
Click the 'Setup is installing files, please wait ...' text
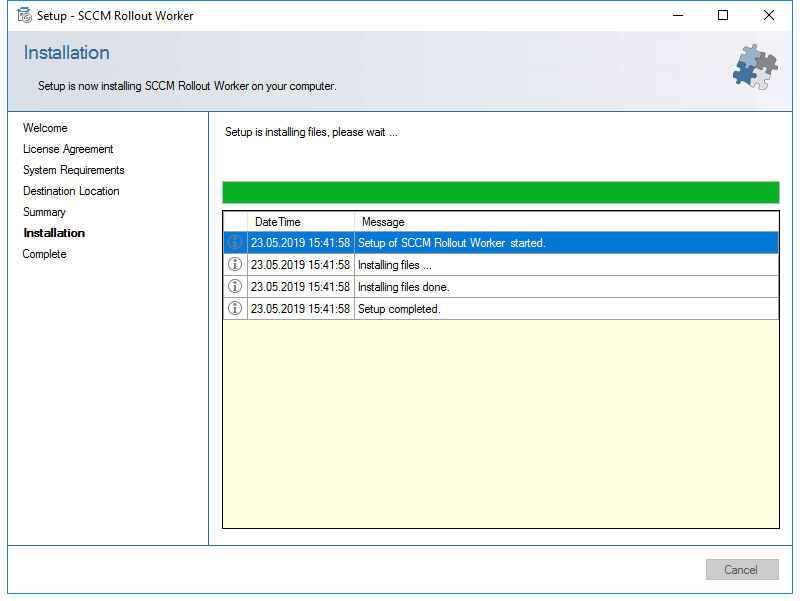coord(311,132)
